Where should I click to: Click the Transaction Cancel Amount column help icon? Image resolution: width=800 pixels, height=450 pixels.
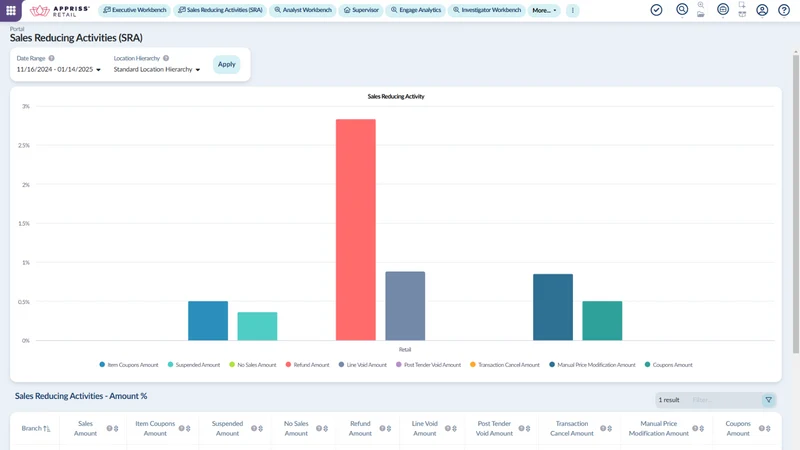tap(603, 429)
